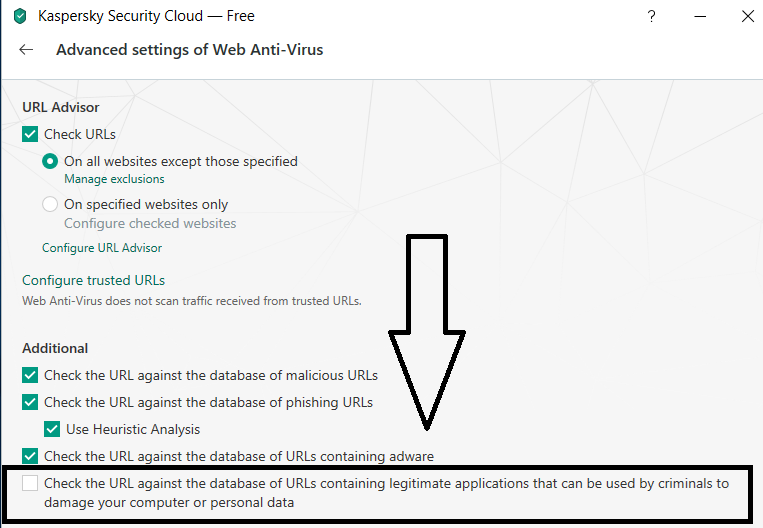Toggle the phishing URLs database checkbox
This screenshot has width=763, height=528.
click(31, 403)
